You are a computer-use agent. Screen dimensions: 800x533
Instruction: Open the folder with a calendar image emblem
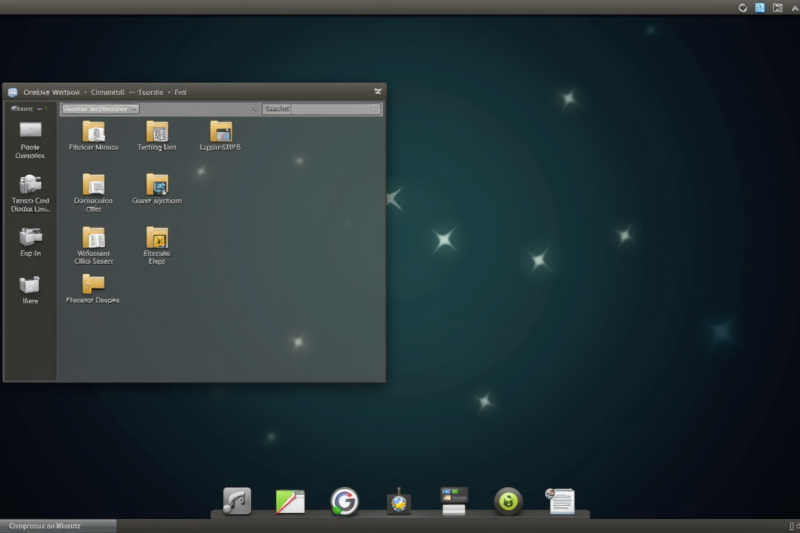[220, 131]
